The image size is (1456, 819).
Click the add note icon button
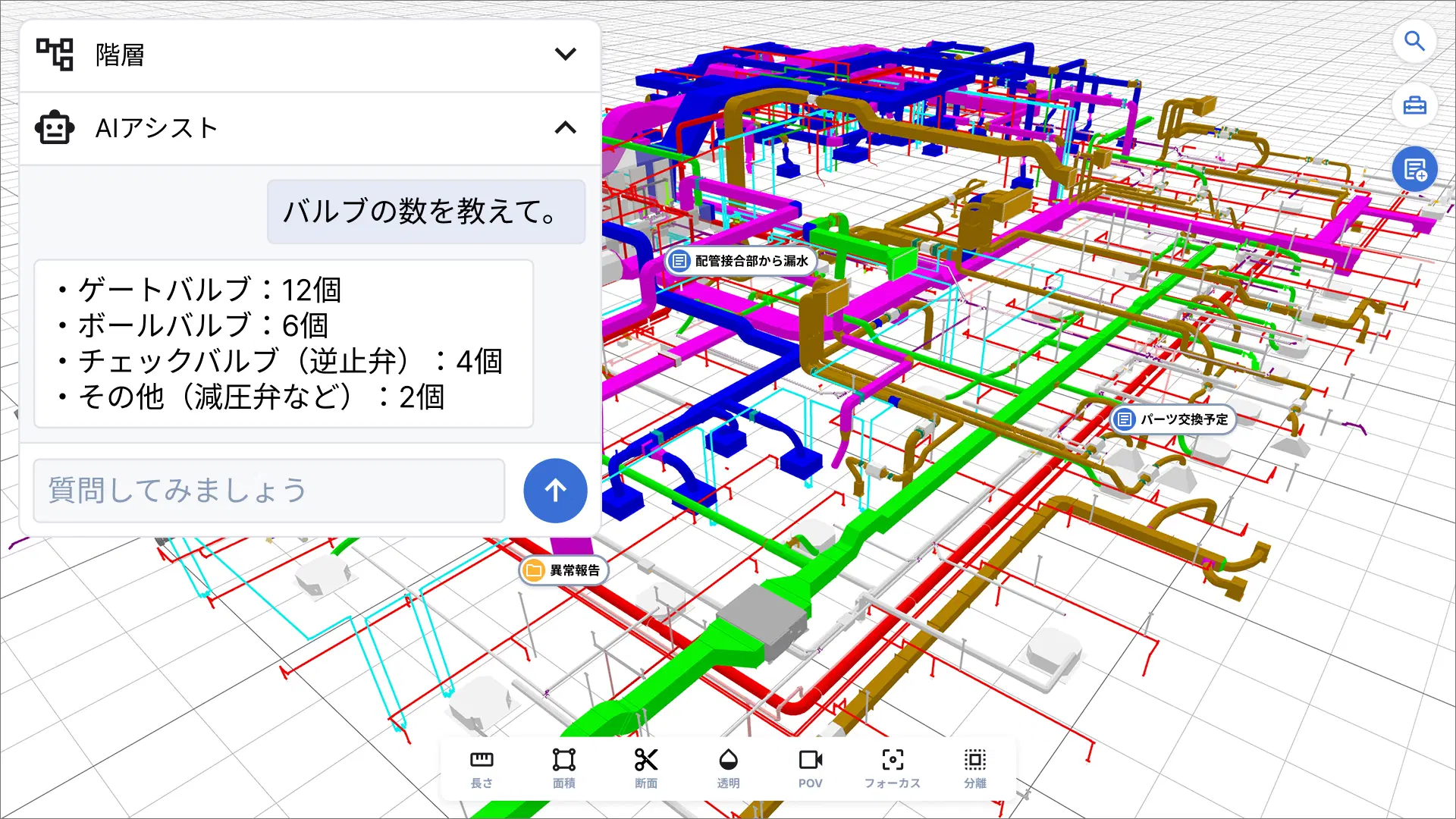tap(1414, 170)
